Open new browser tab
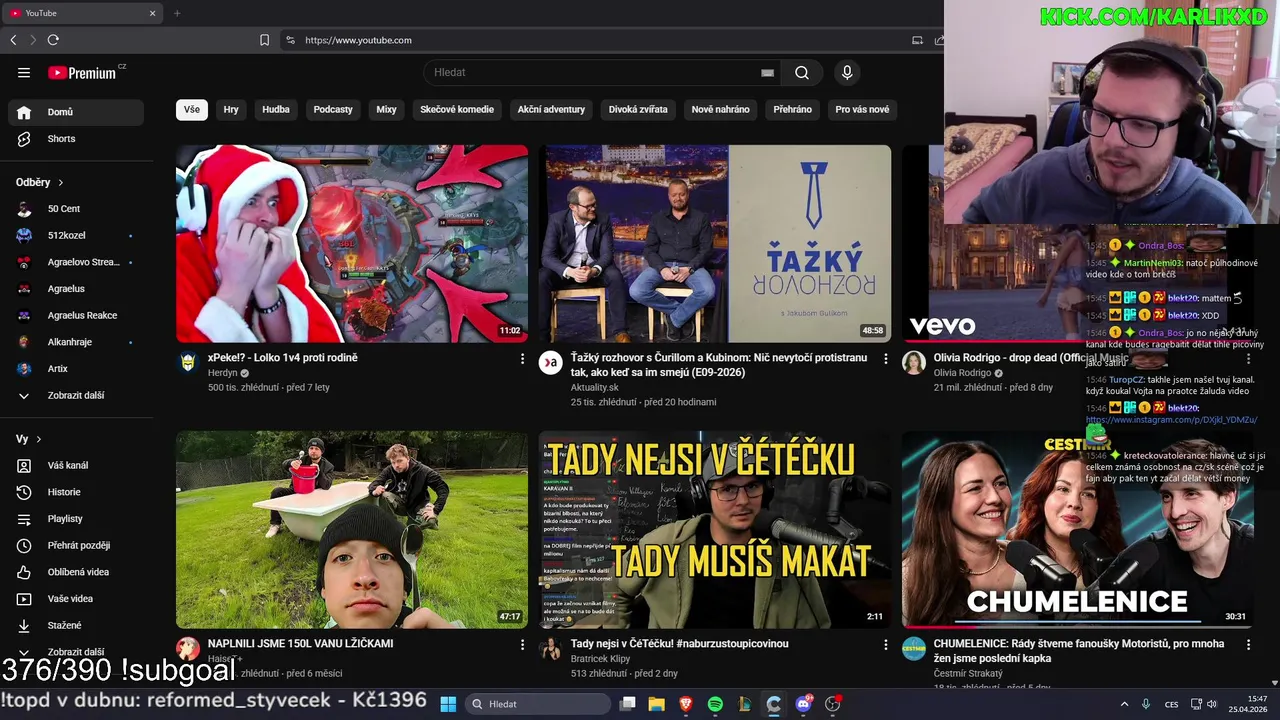1280x720 pixels. coord(177,13)
